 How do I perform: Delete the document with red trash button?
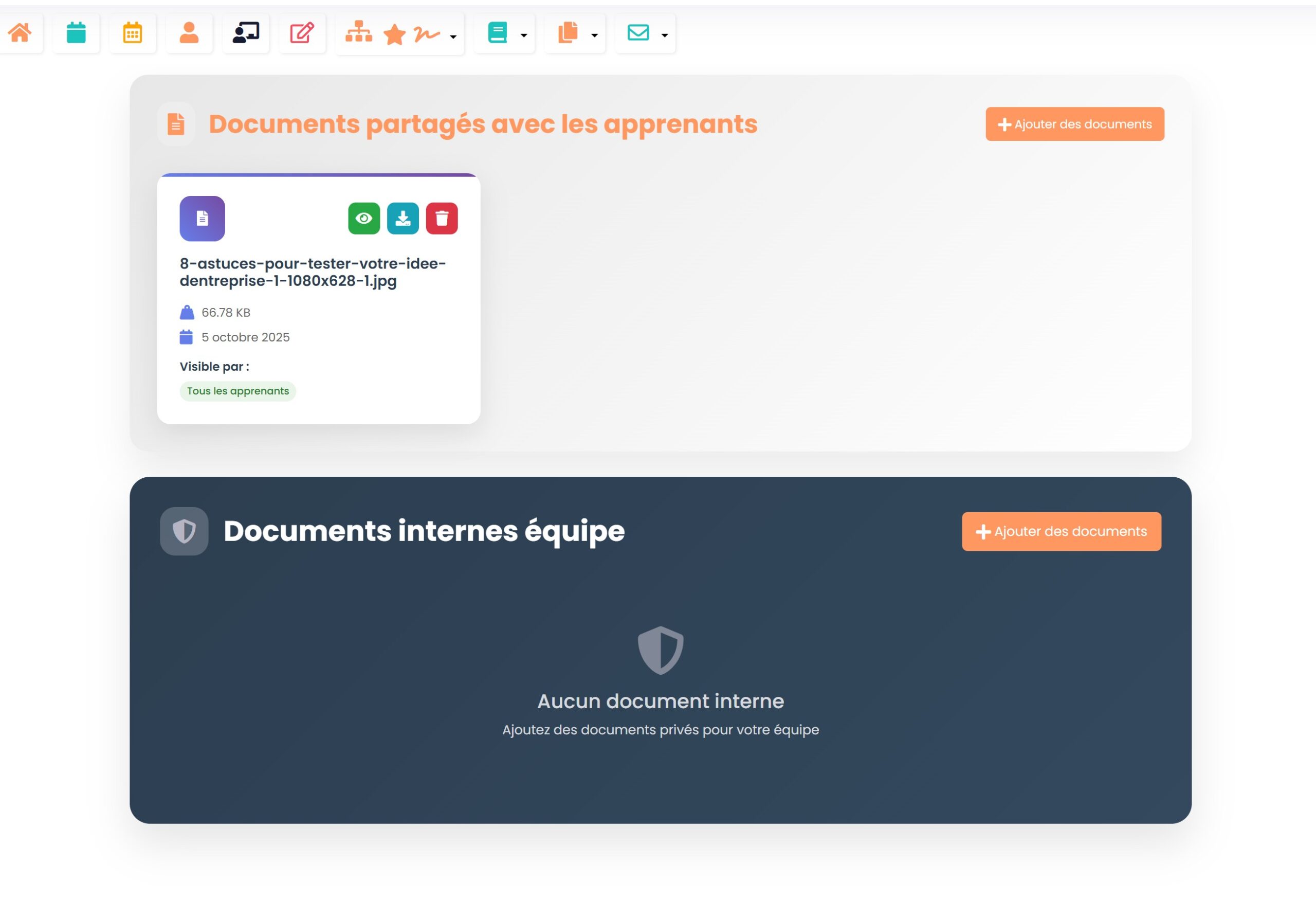click(442, 218)
